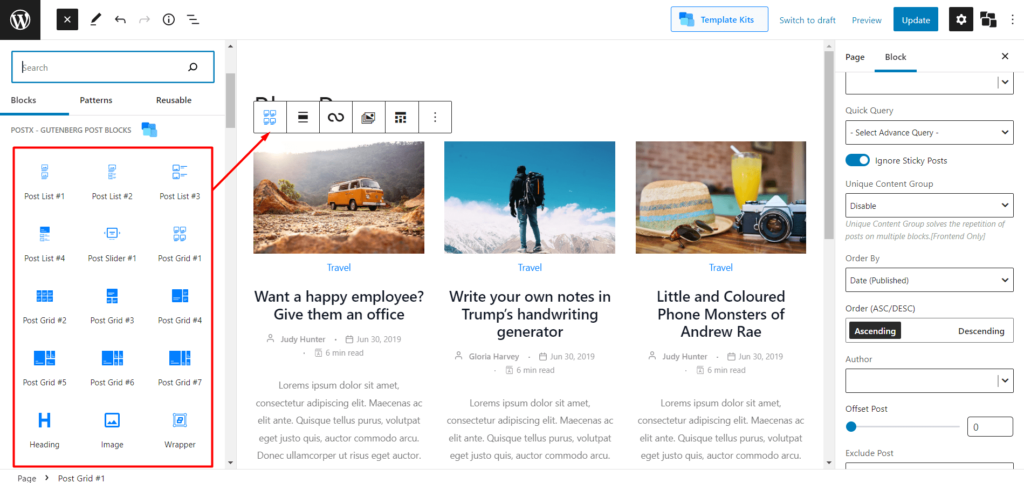
Task: Click Travel category under camera image
Action: (x=720, y=268)
